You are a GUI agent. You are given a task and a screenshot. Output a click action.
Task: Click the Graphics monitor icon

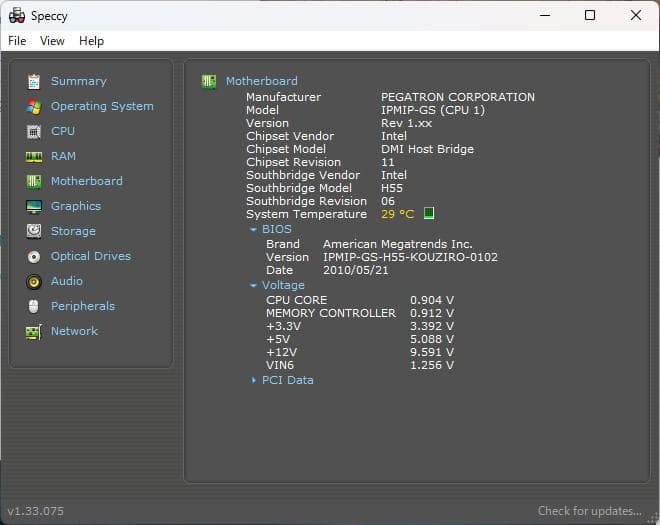coord(34,207)
